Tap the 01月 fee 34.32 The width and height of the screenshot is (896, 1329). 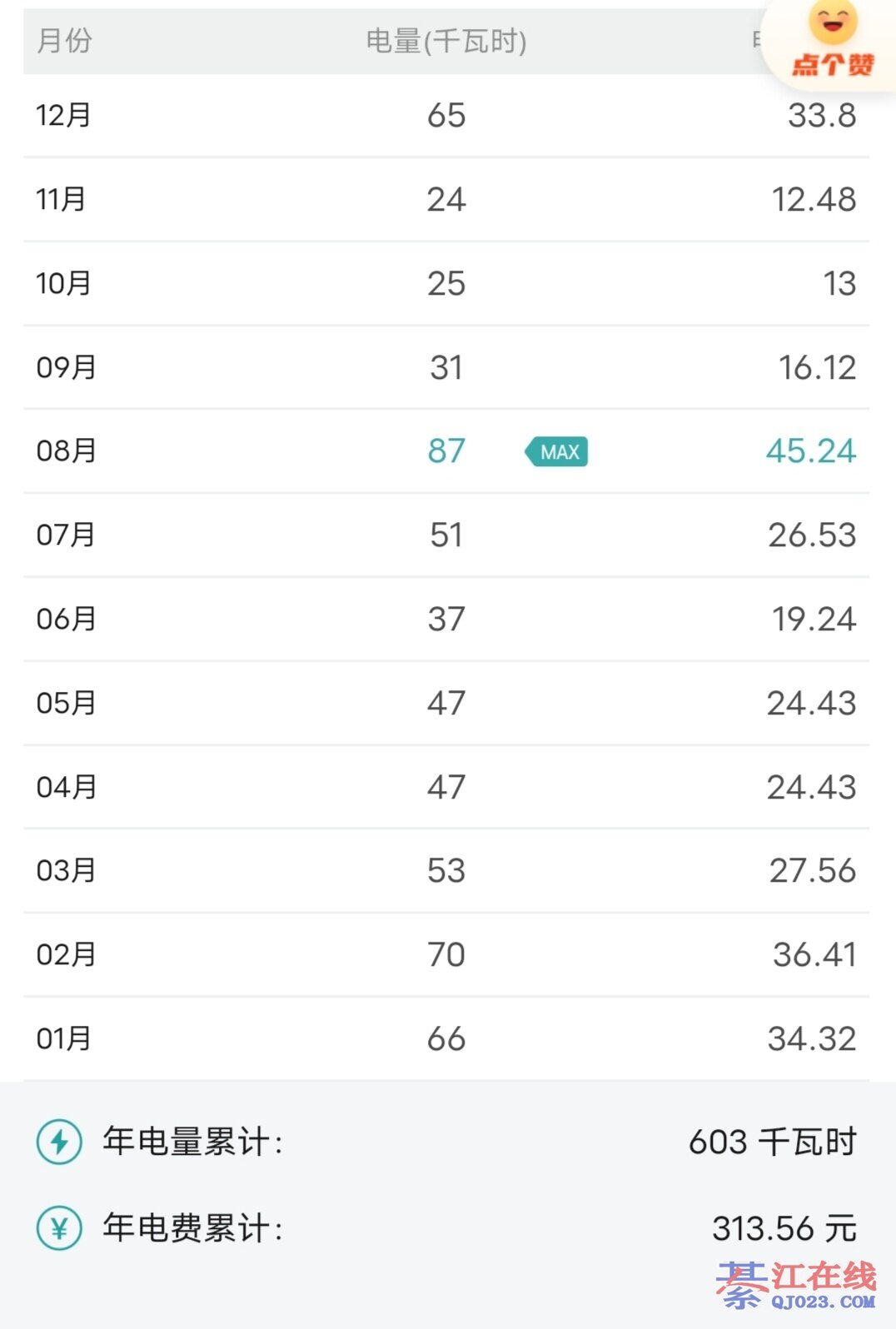pyautogui.click(x=812, y=1039)
